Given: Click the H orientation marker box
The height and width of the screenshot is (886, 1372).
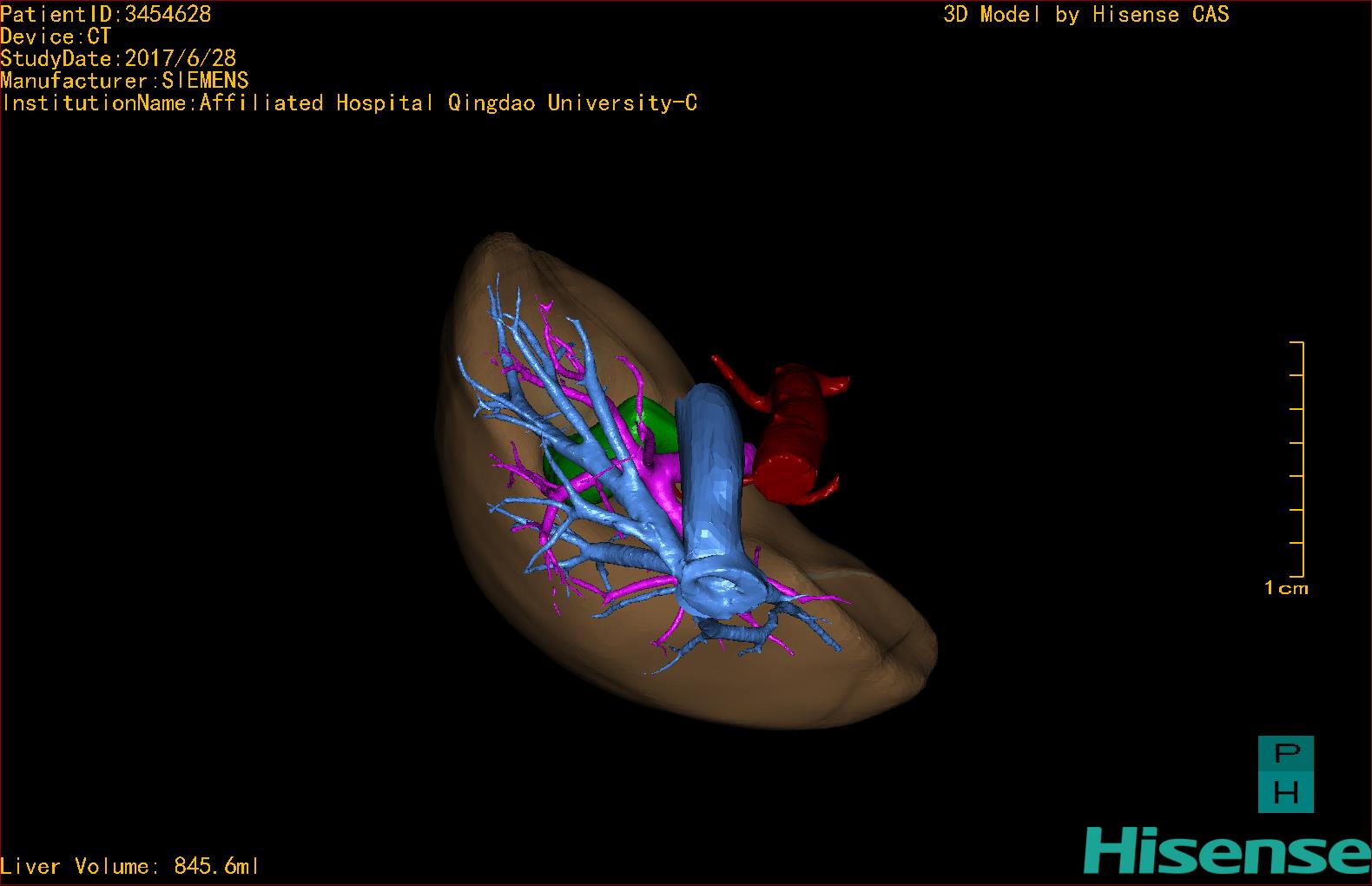Looking at the screenshot, I should click(1286, 793).
